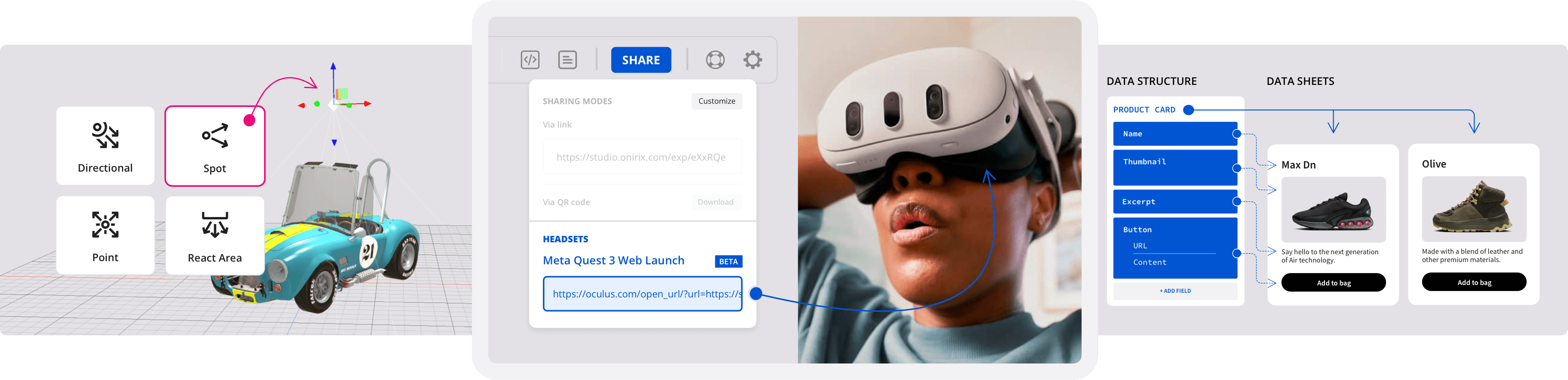
Task: Open the embed code icon in toolbar
Action: pos(530,60)
